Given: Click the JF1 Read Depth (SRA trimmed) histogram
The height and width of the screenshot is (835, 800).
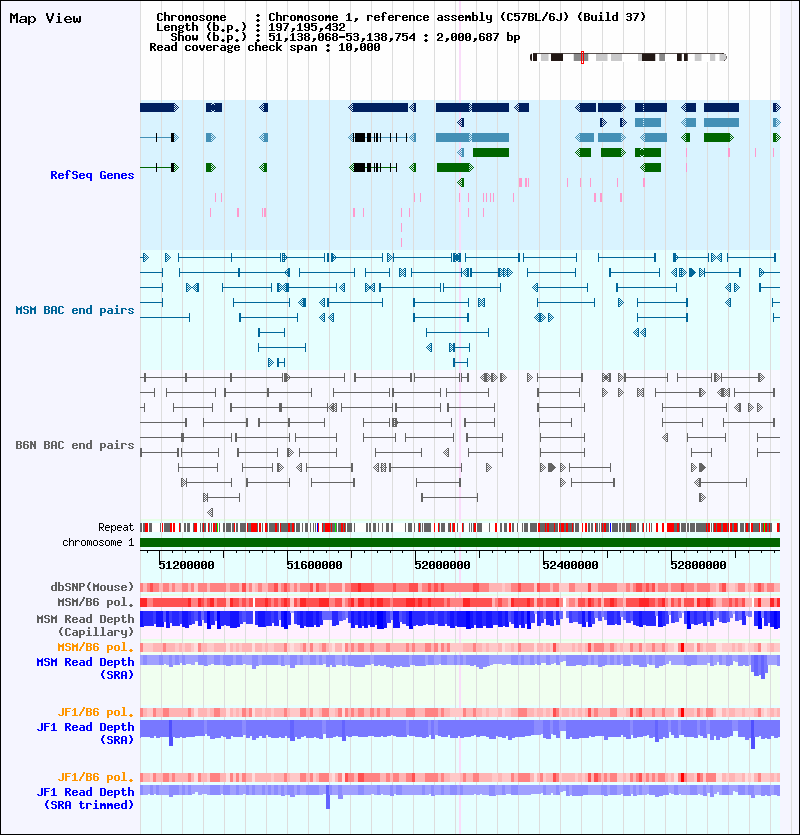Looking at the screenshot, I should coord(460,795).
